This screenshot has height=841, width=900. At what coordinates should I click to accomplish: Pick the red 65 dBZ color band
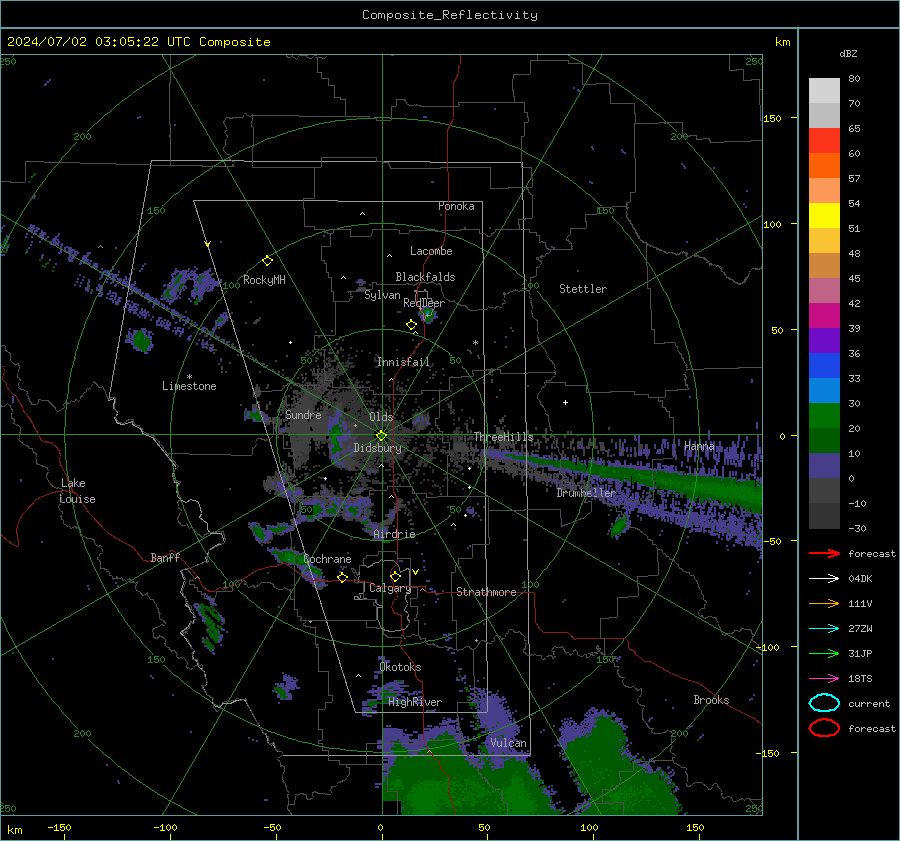coord(824,140)
